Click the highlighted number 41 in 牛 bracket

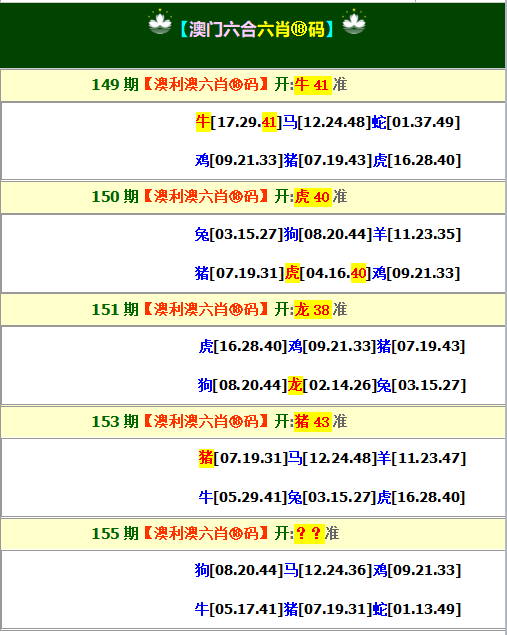[x=269, y=122]
